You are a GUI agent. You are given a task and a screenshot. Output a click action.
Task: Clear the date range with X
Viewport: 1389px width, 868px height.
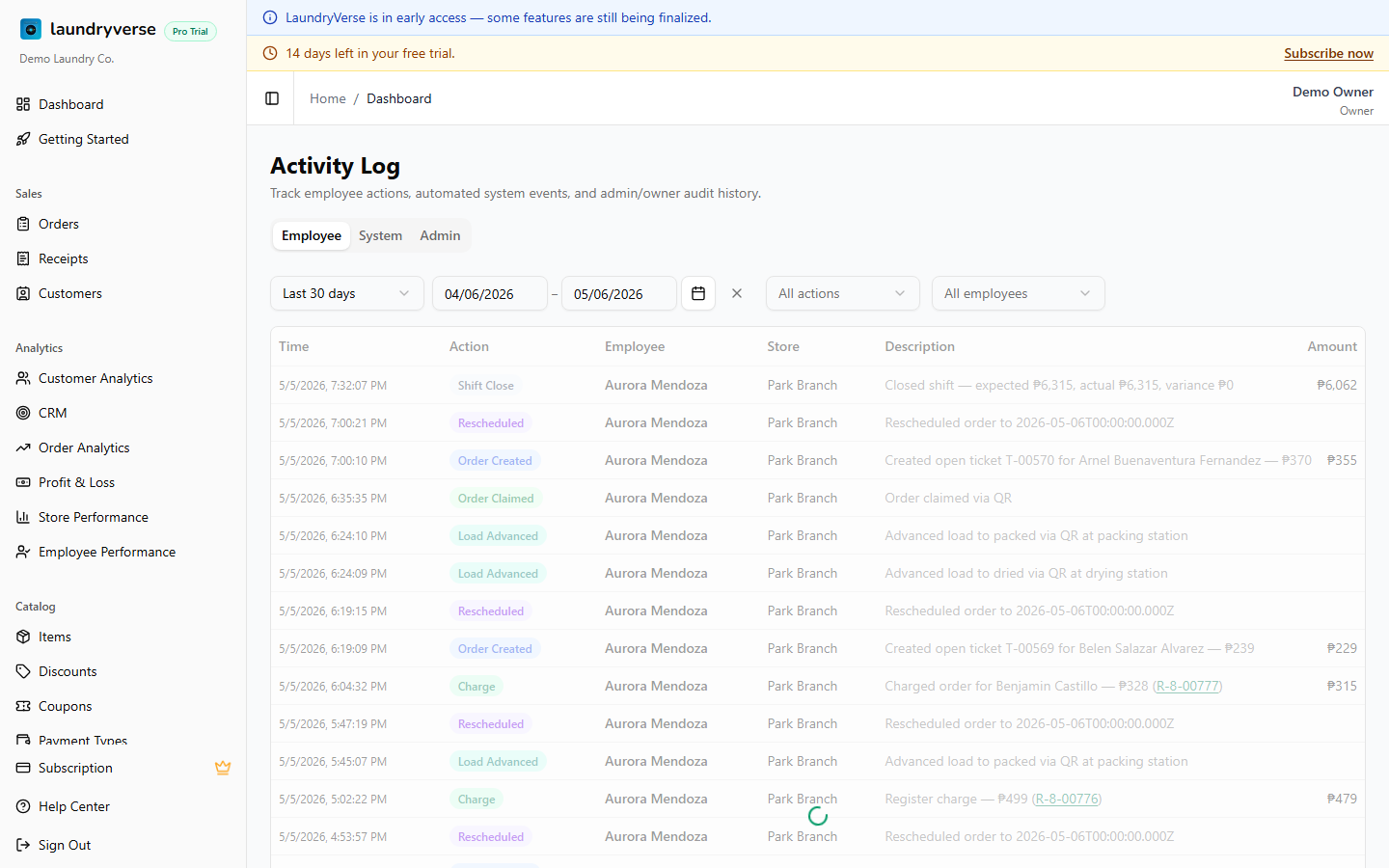[x=737, y=293]
